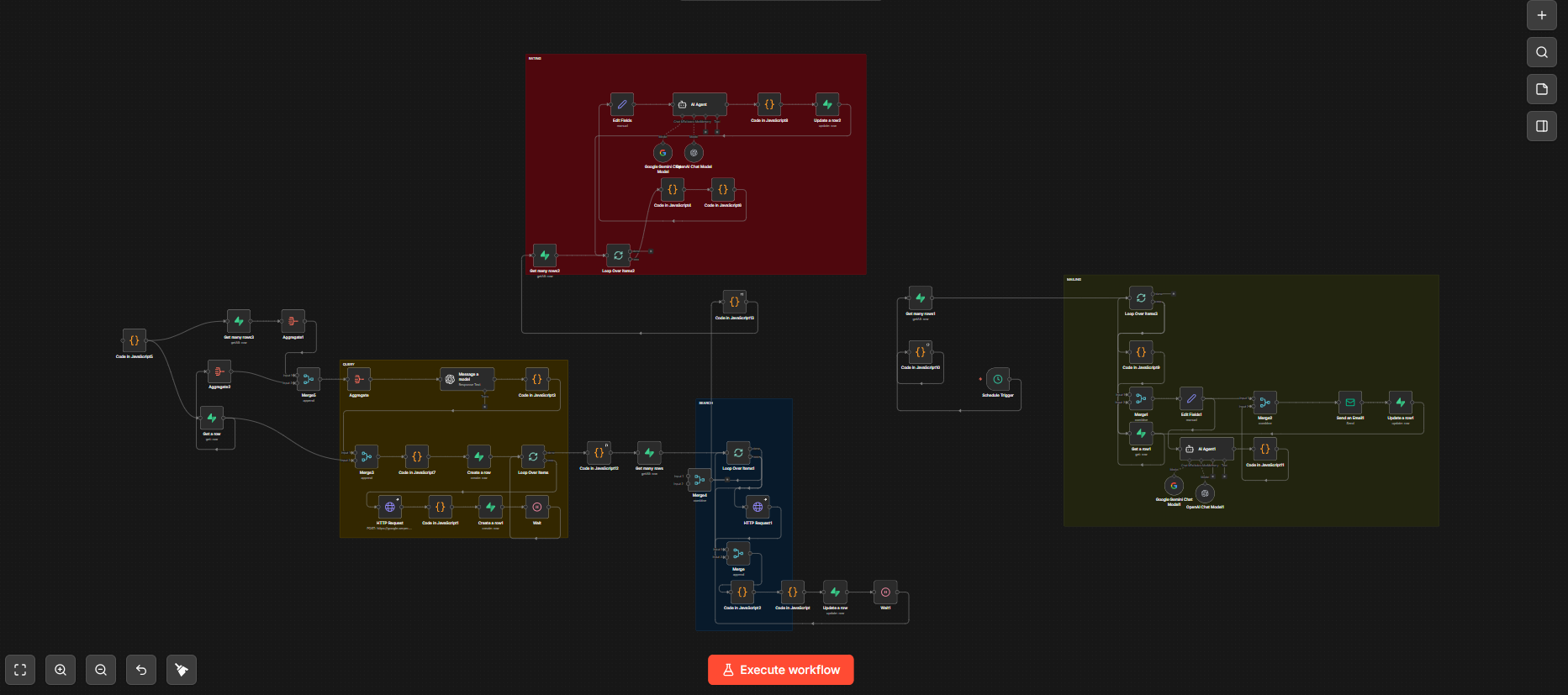Screen dimensions: 1568x695
Task: Select the HTTP Request node
Action: click(390, 507)
